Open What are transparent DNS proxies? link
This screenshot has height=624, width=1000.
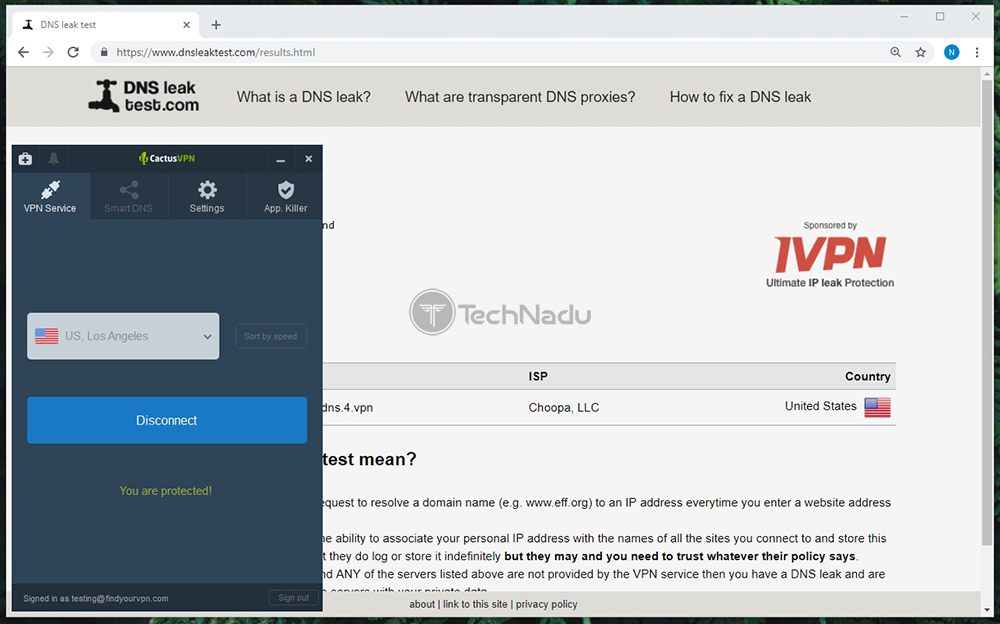pyautogui.click(x=520, y=97)
